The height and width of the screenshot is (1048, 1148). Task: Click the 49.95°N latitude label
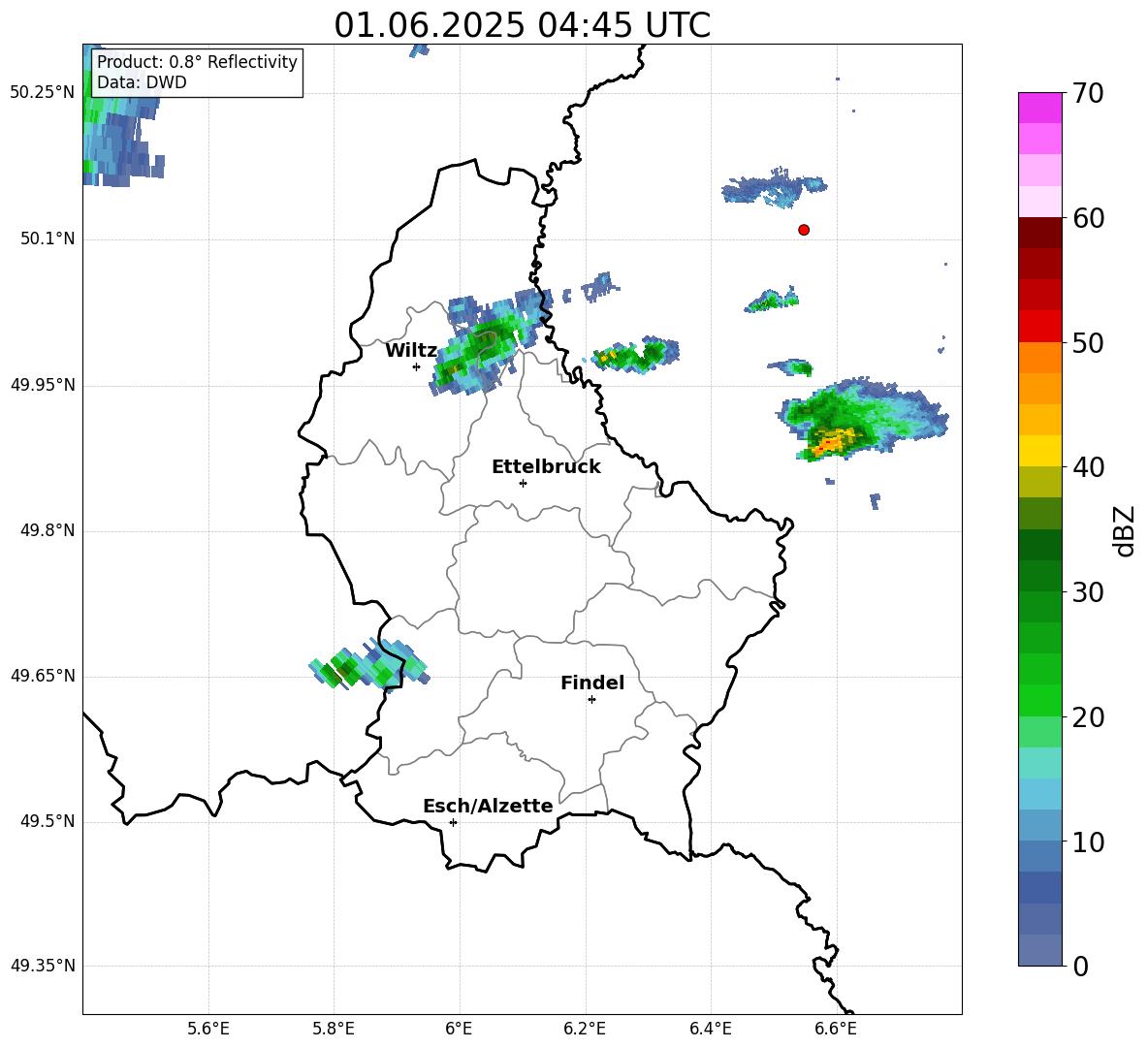[43, 385]
